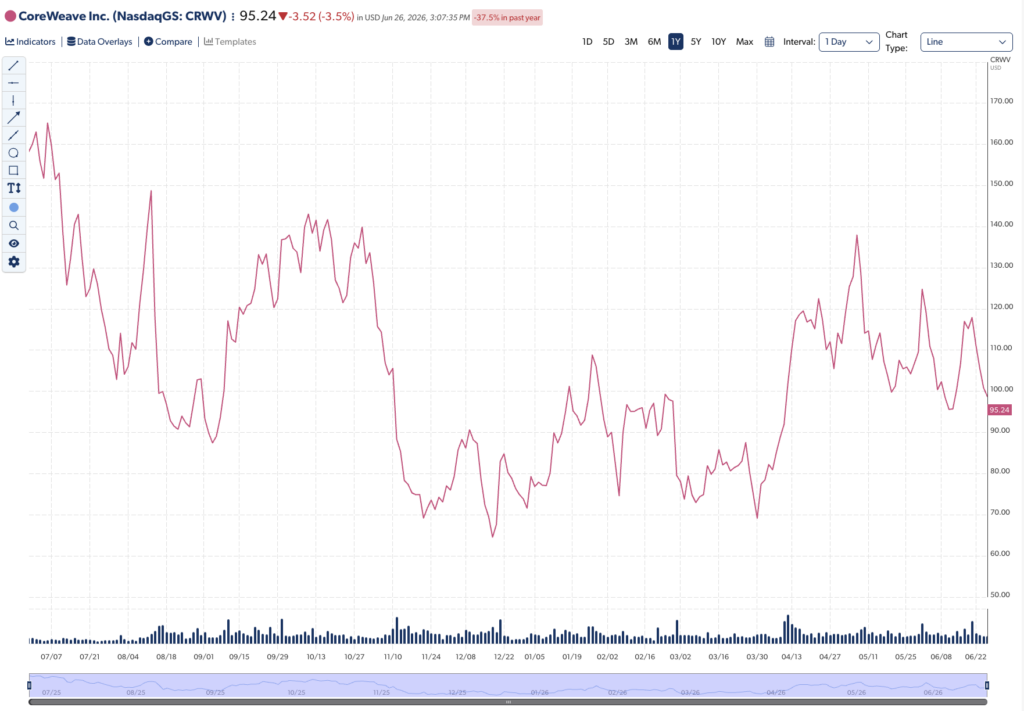The width and height of the screenshot is (1024, 711).
Task: Click the 06/22 date axis label
Action: [x=976, y=657]
